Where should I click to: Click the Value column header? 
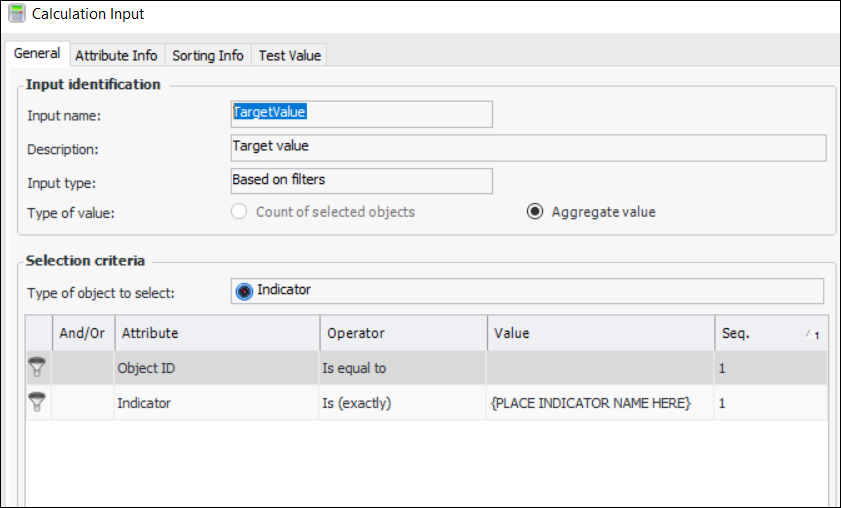click(x=600, y=333)
